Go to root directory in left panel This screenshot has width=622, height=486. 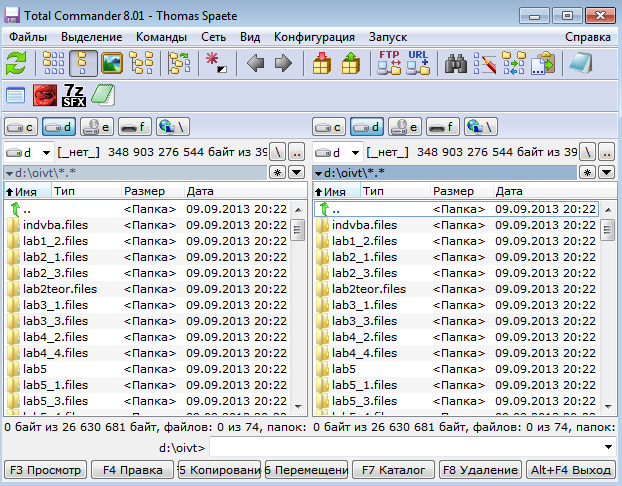pyautogui.click(x=278, y=152)
